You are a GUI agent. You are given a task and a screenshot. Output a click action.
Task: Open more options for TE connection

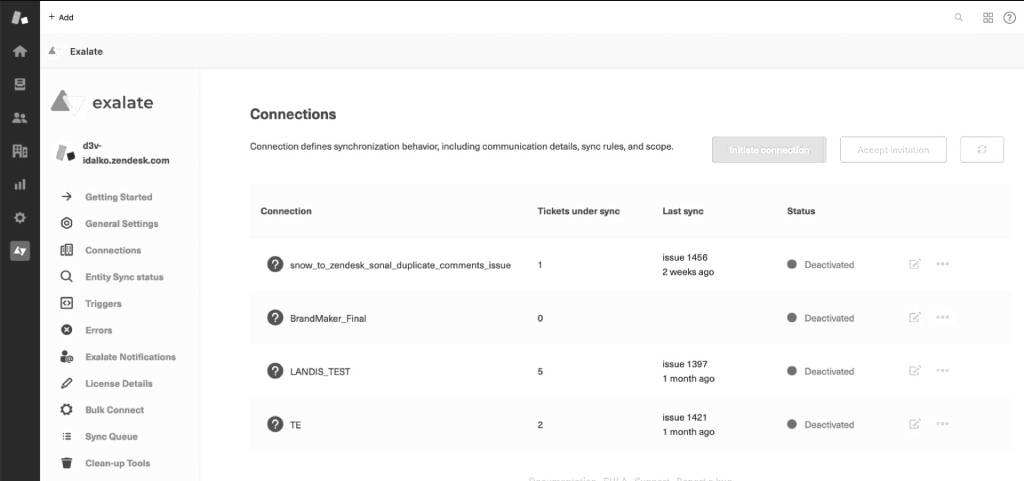(942, 424)
